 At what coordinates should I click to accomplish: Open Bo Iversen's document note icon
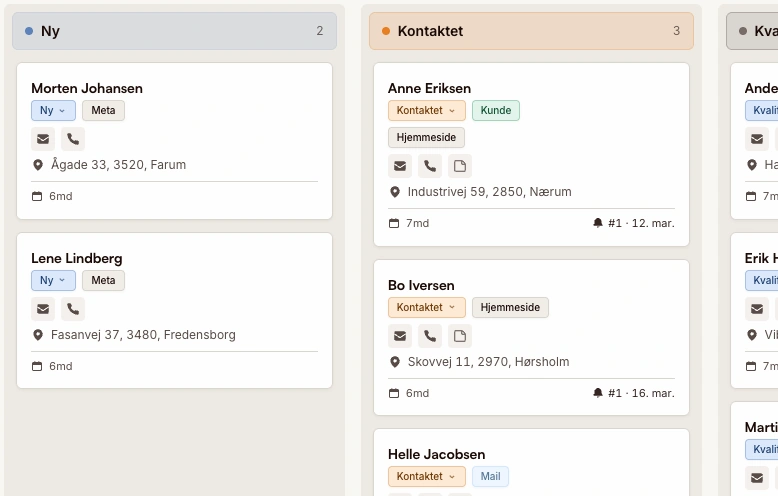coord(460,336)
